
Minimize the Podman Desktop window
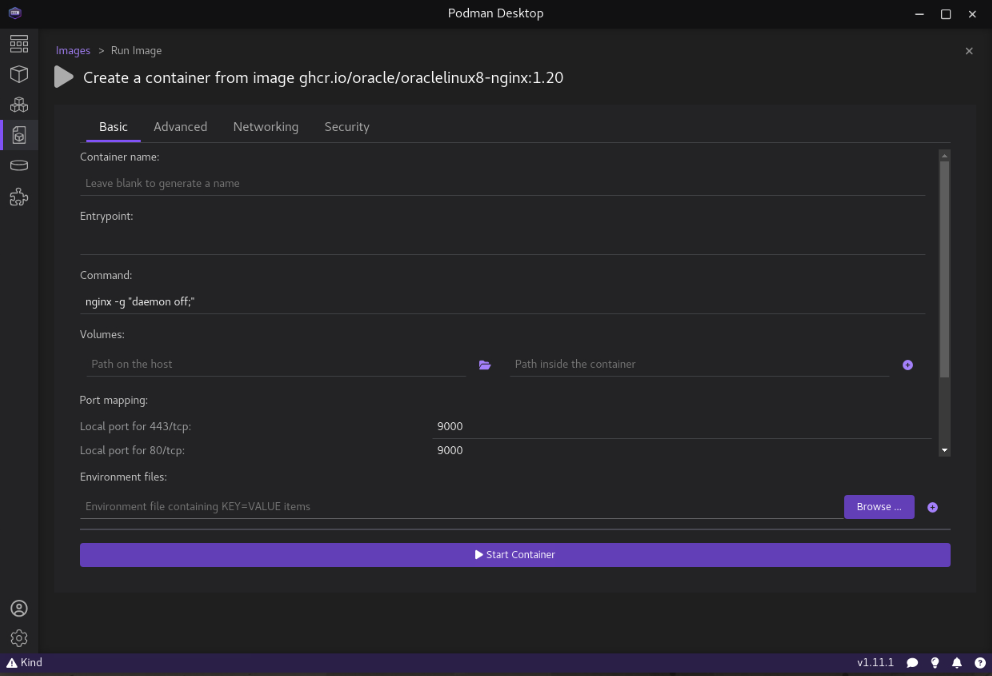coord(919,14)
